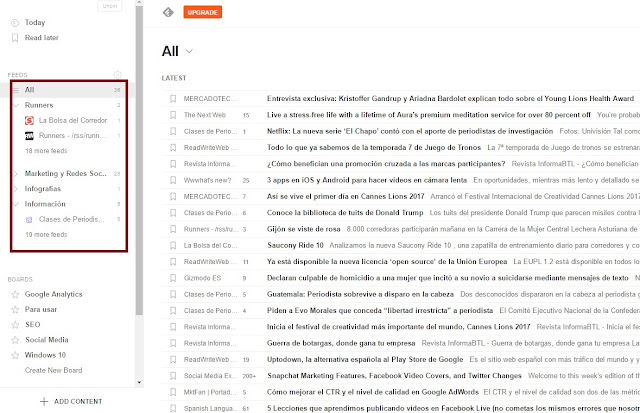Save the Cómo mejorar el CTR article for later
This screenshot has width=640, height=413.
pyautogui.click(x=173, y=393)
